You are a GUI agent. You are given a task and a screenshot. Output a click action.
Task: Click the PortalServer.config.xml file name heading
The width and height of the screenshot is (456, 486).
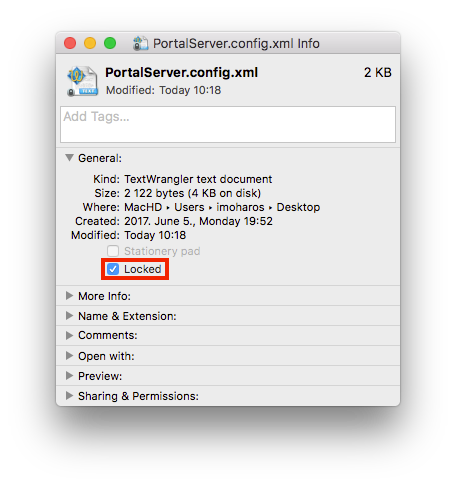click(x=182, y=72)
